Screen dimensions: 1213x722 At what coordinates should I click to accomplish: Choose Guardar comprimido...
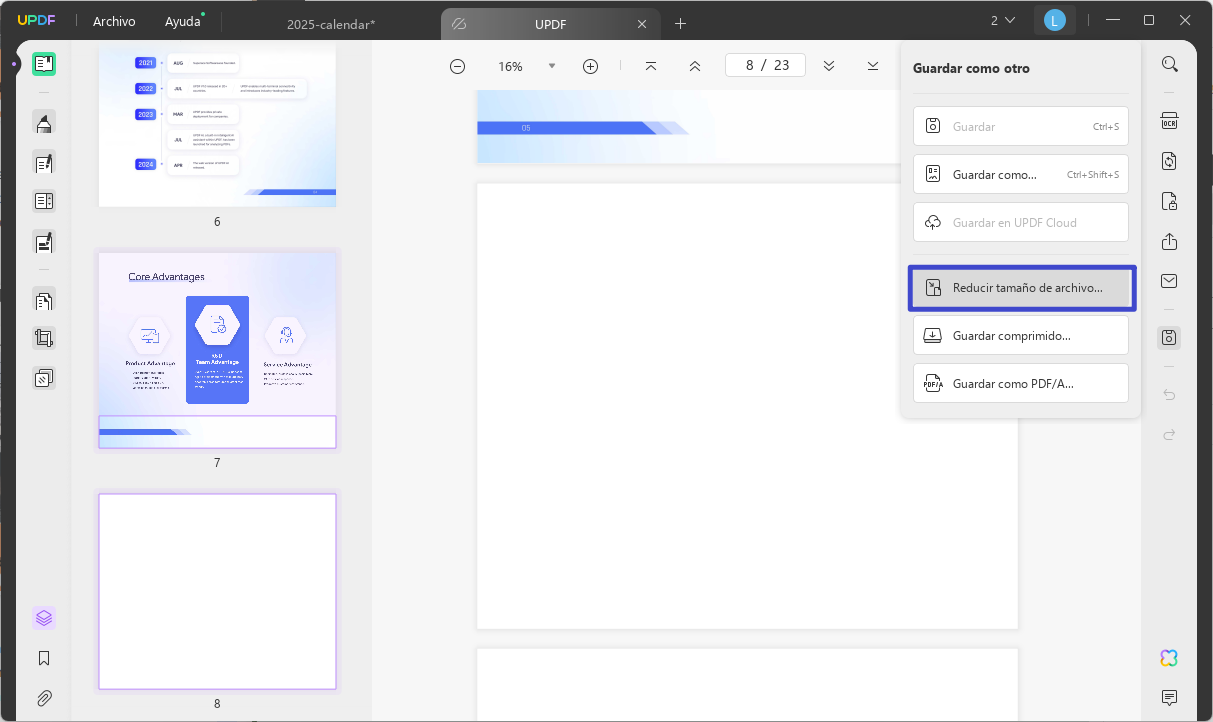click(1020, 335)
